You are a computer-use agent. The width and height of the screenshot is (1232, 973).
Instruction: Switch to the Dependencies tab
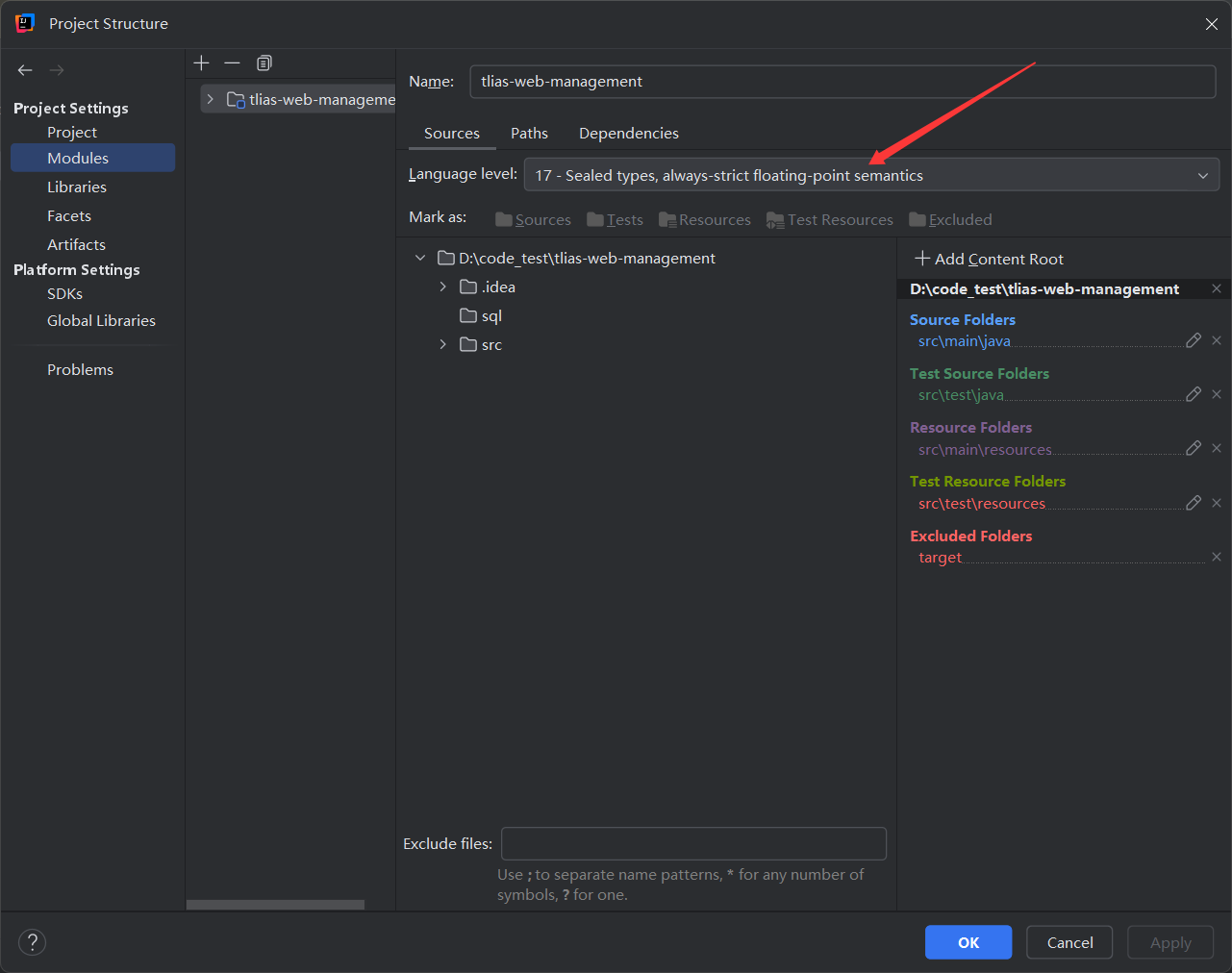coord(629,133)
